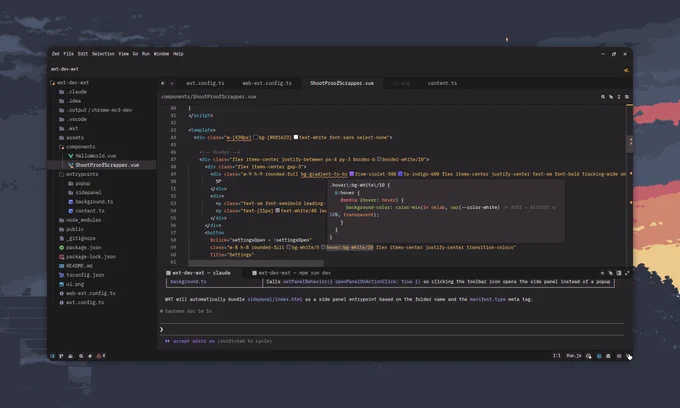Open the Go menu
This screenshot has width=680, height=408.
coord(135,54)
